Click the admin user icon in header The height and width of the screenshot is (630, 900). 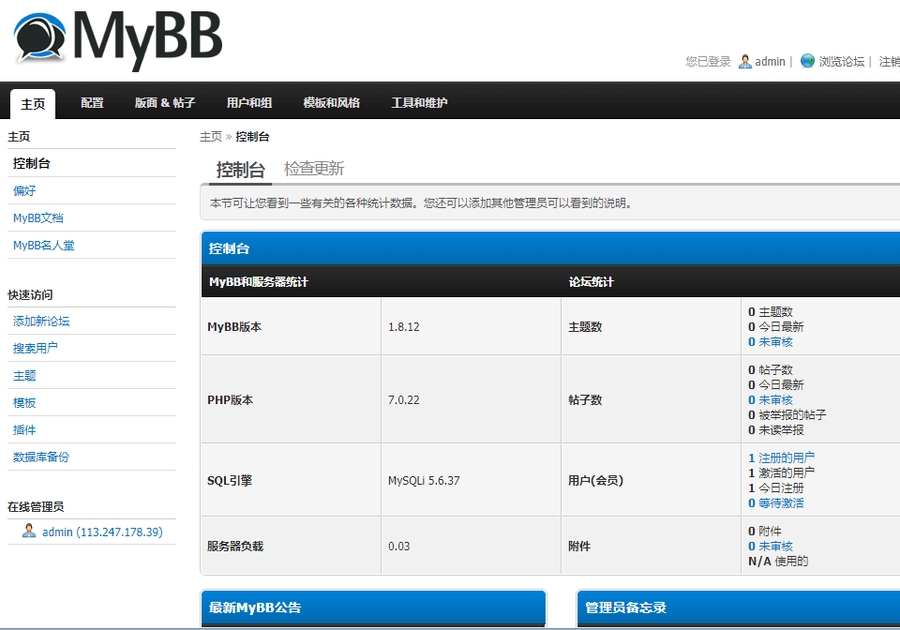(x=745, y=61)
